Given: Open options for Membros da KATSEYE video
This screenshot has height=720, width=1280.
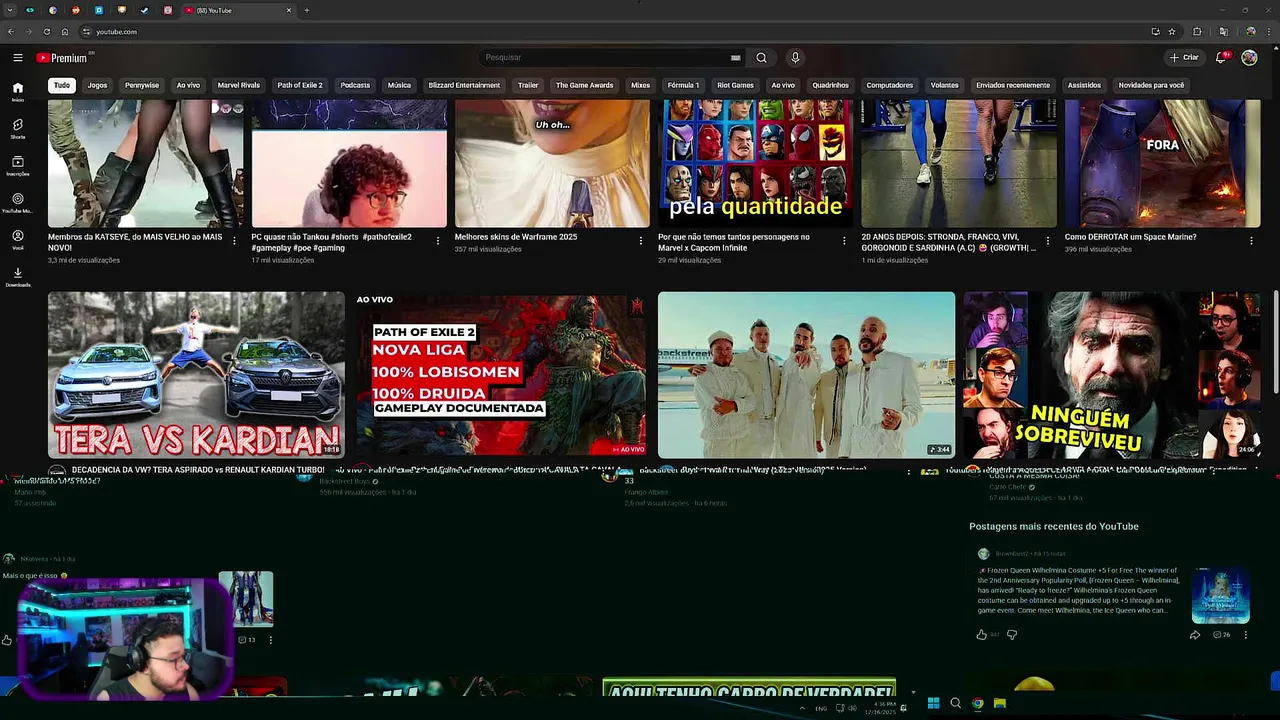Looking at the screenshot, I should pyautogui.click(x=234, y=241).
